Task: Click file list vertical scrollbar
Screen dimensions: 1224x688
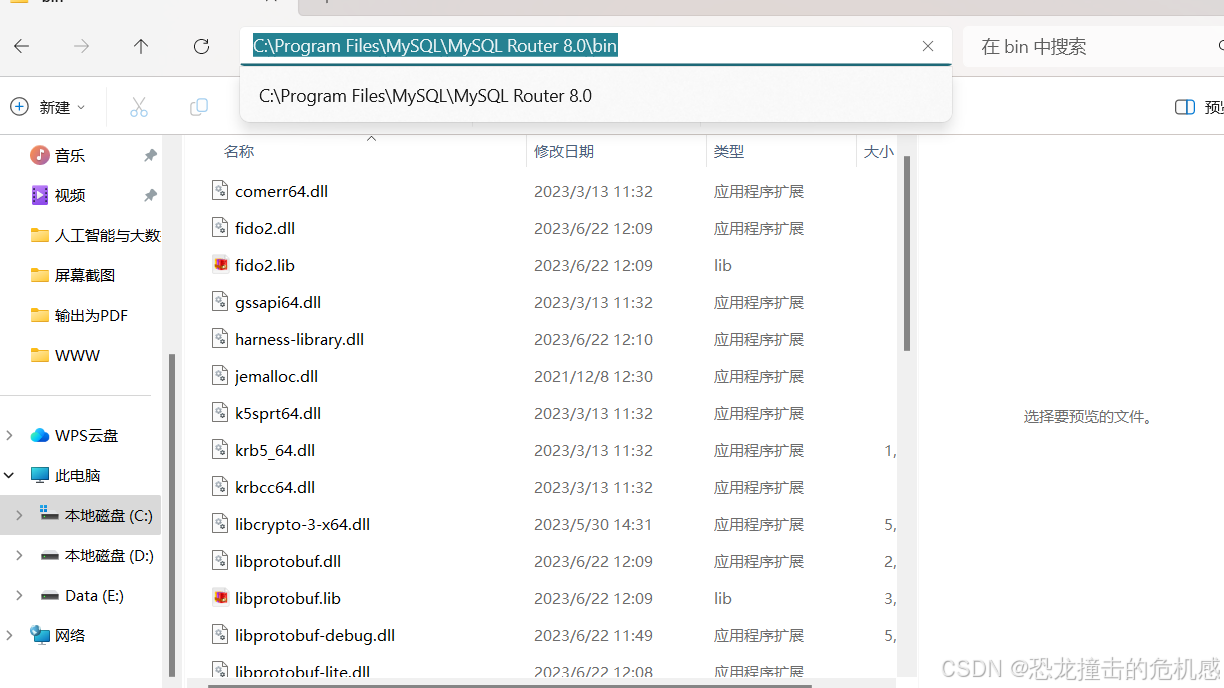Action: tap(907, 253)
